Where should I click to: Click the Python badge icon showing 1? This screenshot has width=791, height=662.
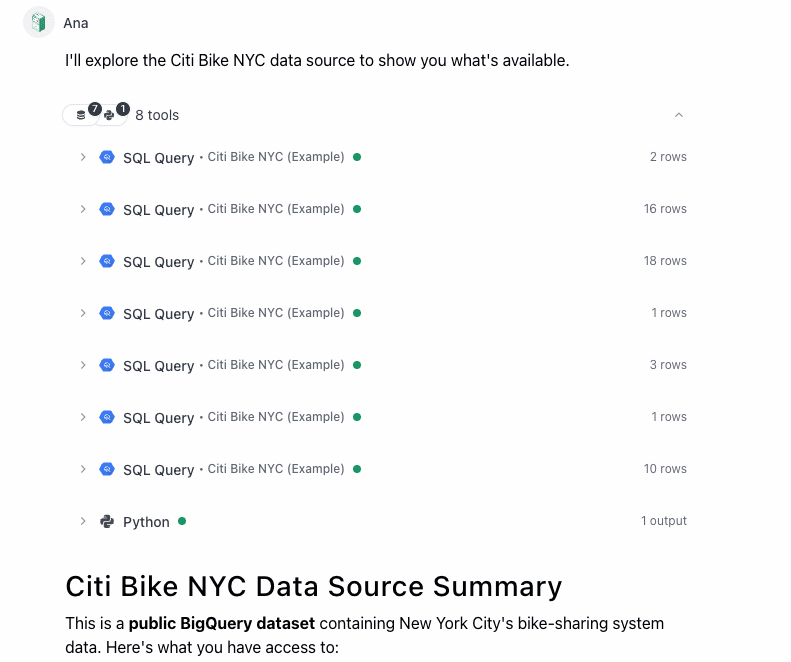coord(110,115)
